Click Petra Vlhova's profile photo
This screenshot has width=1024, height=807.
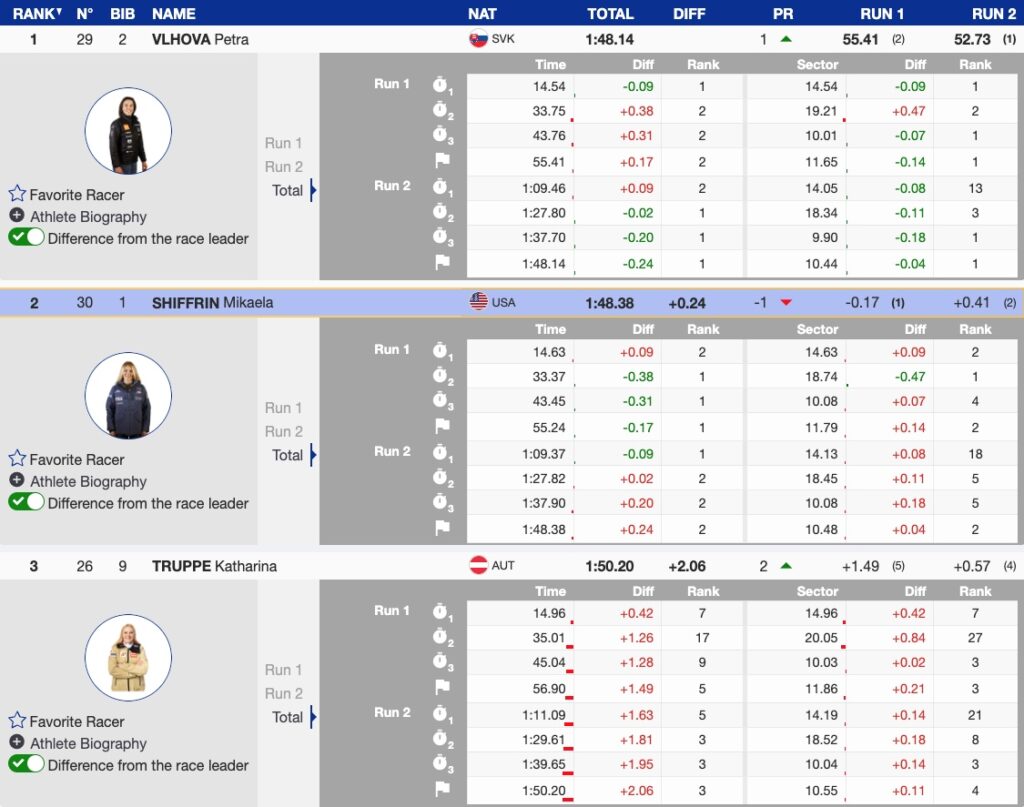[128, 131]
